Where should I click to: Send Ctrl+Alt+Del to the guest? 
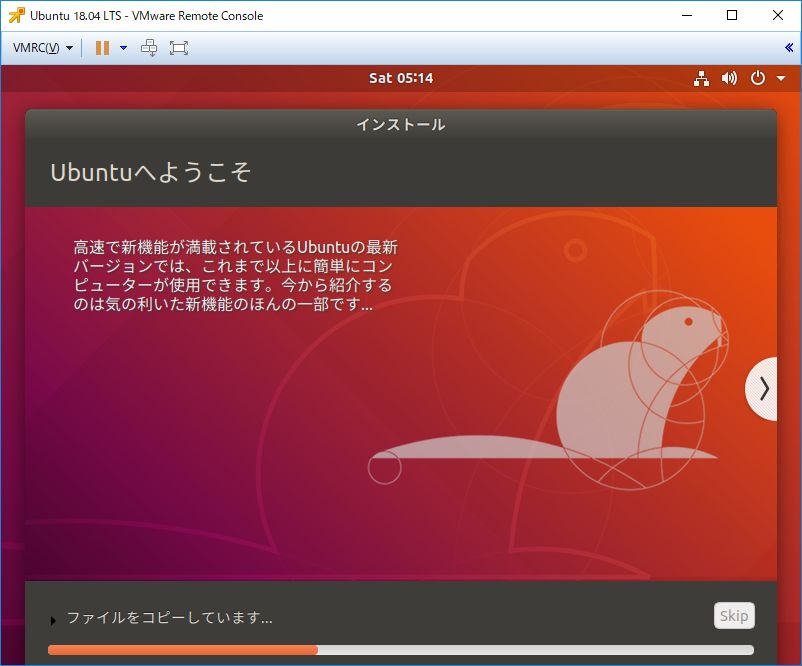click(x=149, y=48)
